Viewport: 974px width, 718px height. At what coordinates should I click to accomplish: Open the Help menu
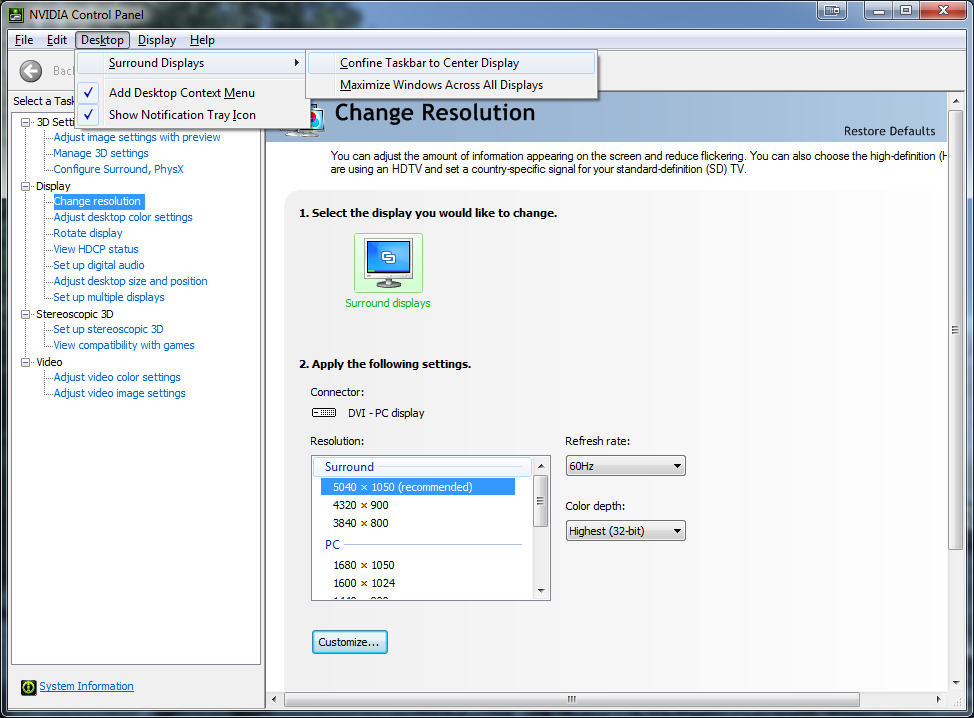(x=202, y=40)
